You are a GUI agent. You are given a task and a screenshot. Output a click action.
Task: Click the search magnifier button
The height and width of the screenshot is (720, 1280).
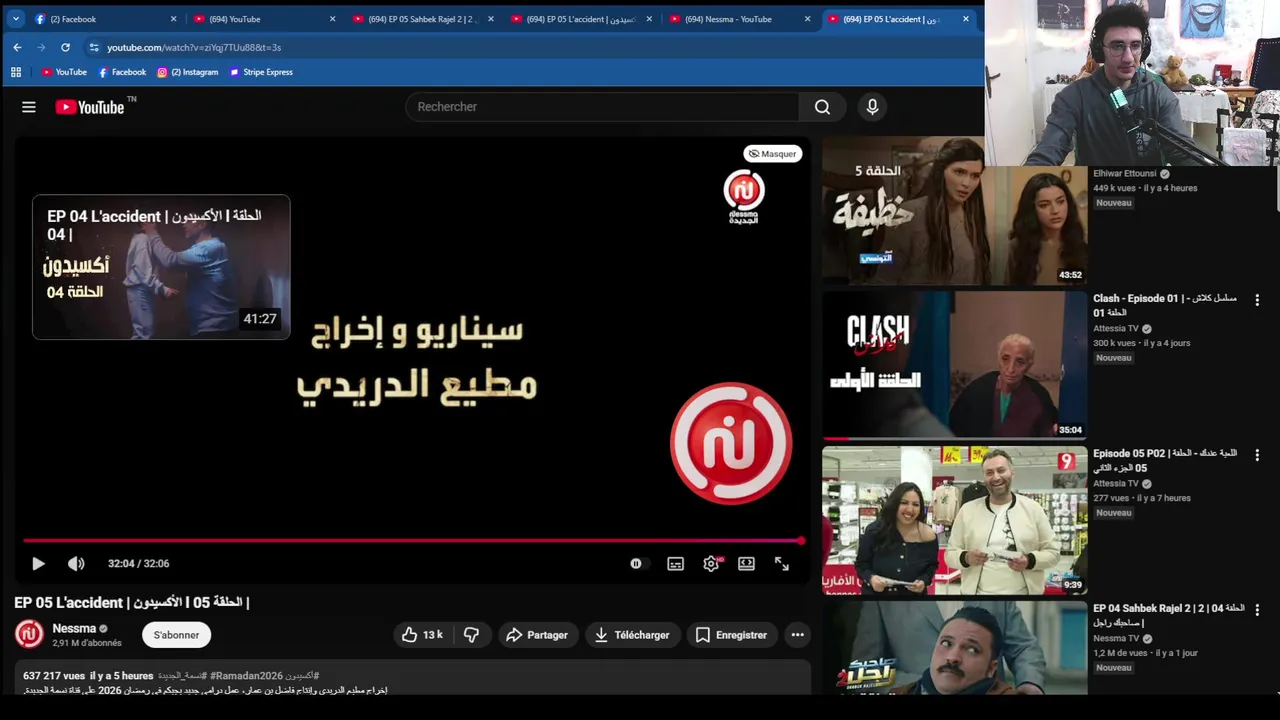tap(822, 107)
